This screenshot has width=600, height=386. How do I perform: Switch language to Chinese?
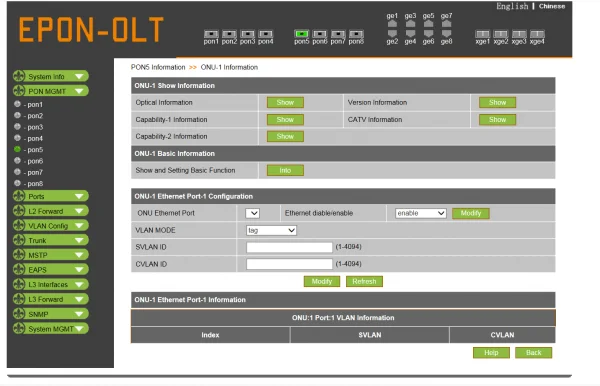pos(552,6)
